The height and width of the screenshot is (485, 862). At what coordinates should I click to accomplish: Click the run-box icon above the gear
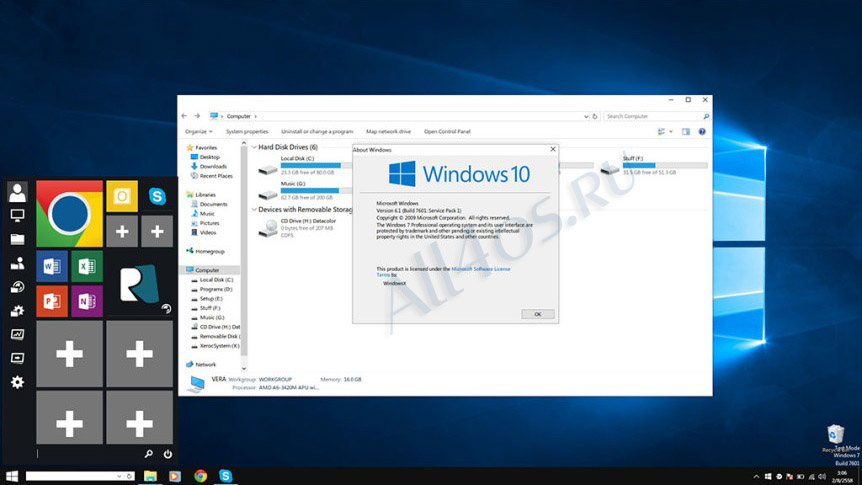17,358
